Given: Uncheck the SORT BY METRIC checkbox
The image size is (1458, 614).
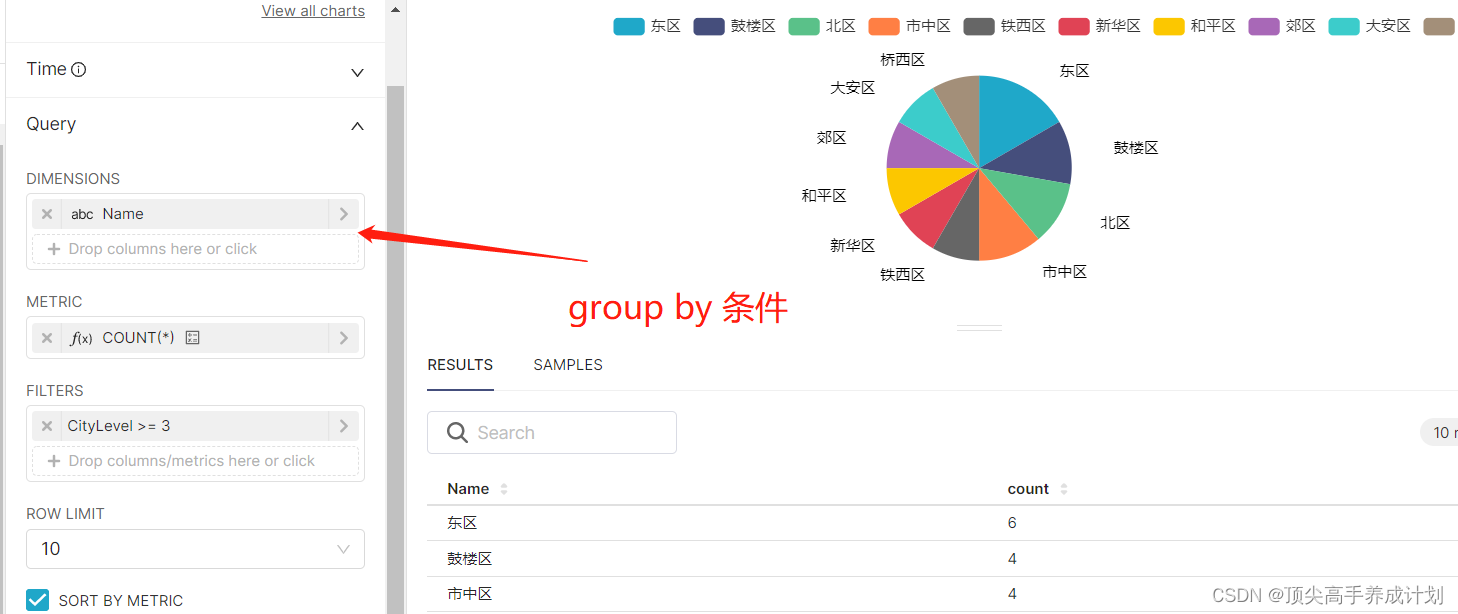Looking at the screenshot, I should [x=37, y=599].
